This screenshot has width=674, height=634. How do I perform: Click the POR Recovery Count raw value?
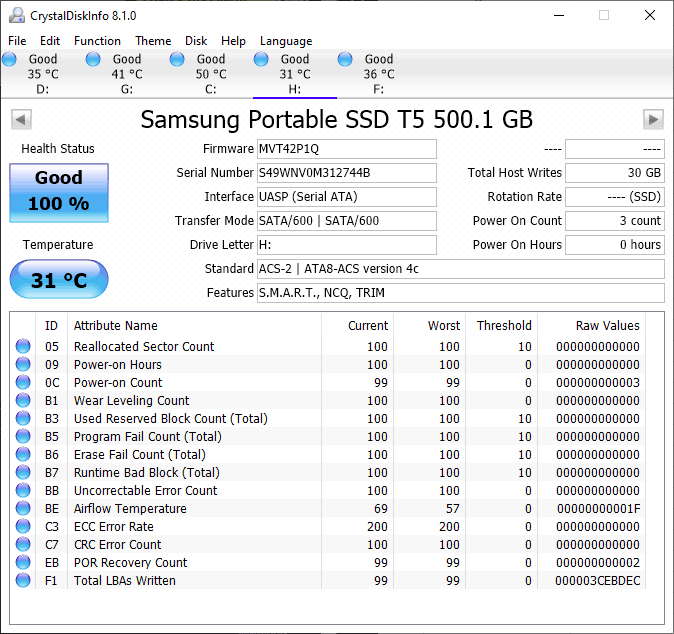pos(597,563)
